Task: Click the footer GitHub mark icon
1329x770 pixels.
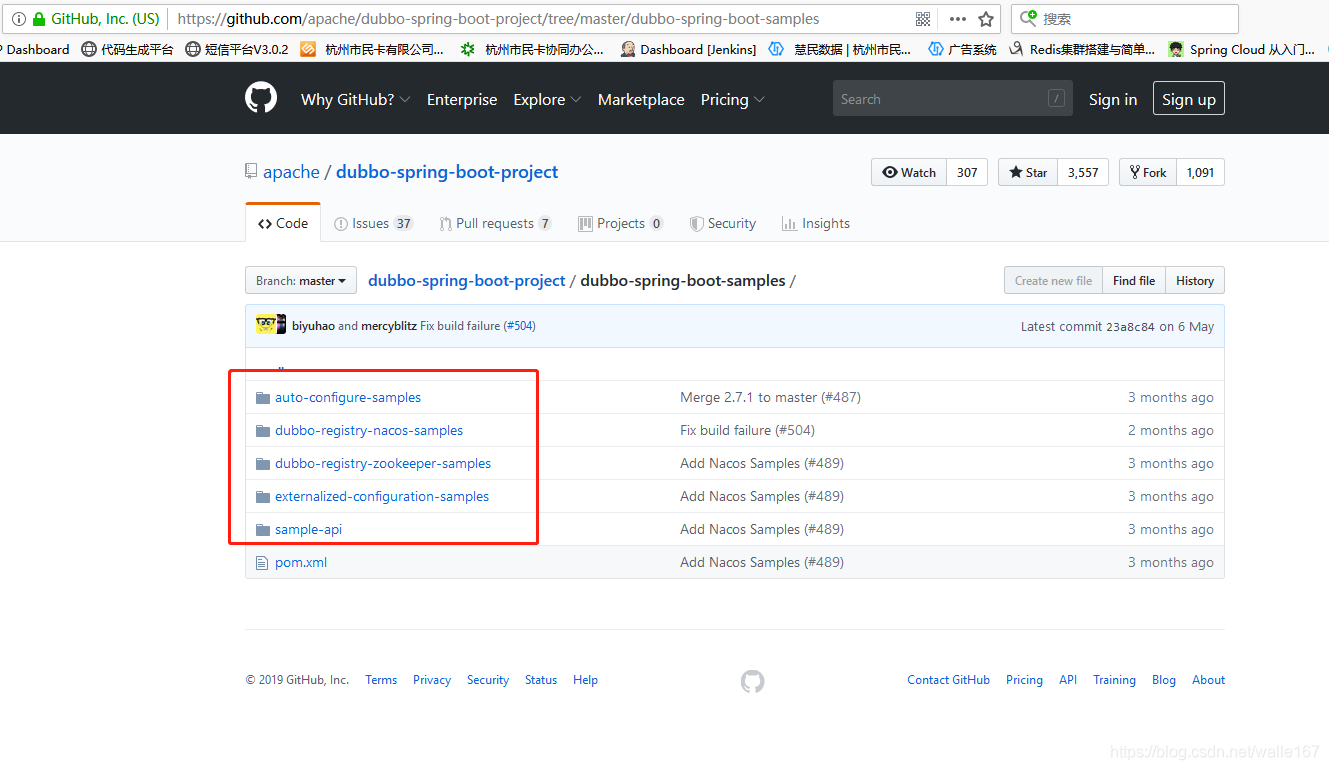Action: coord(752,681)
